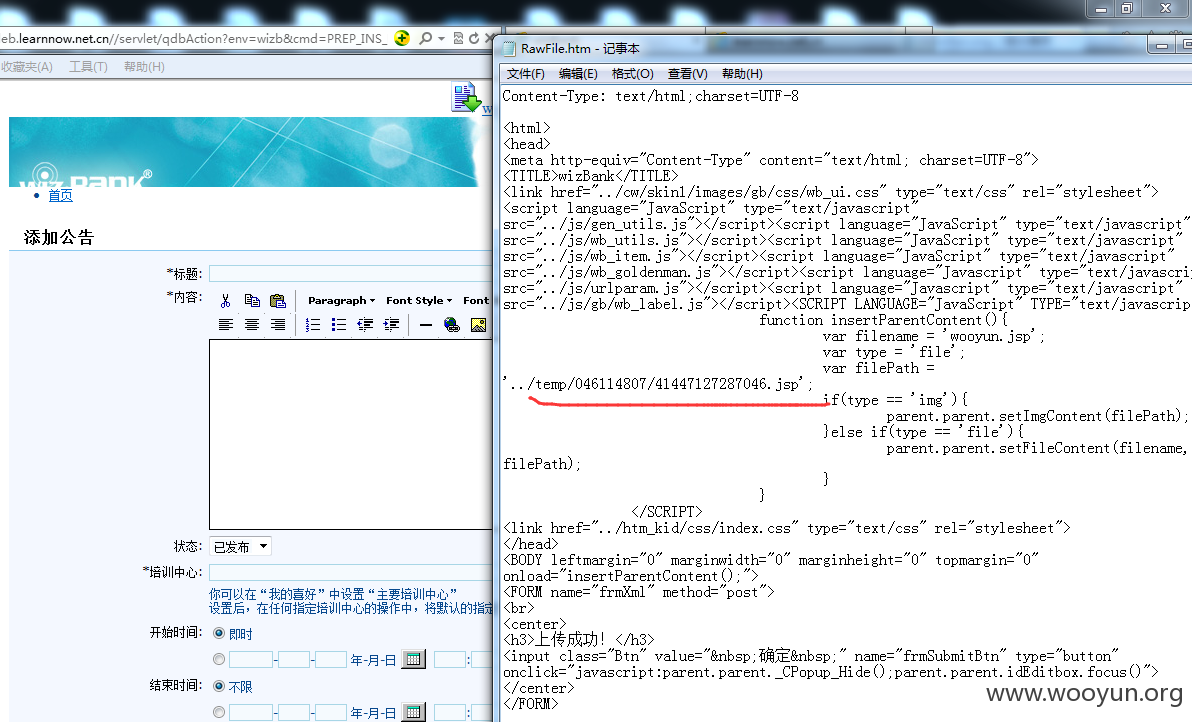Increase indent with the indent icon
The height and width of the screenshot is (722, 1192).
[x=391, y=325]
